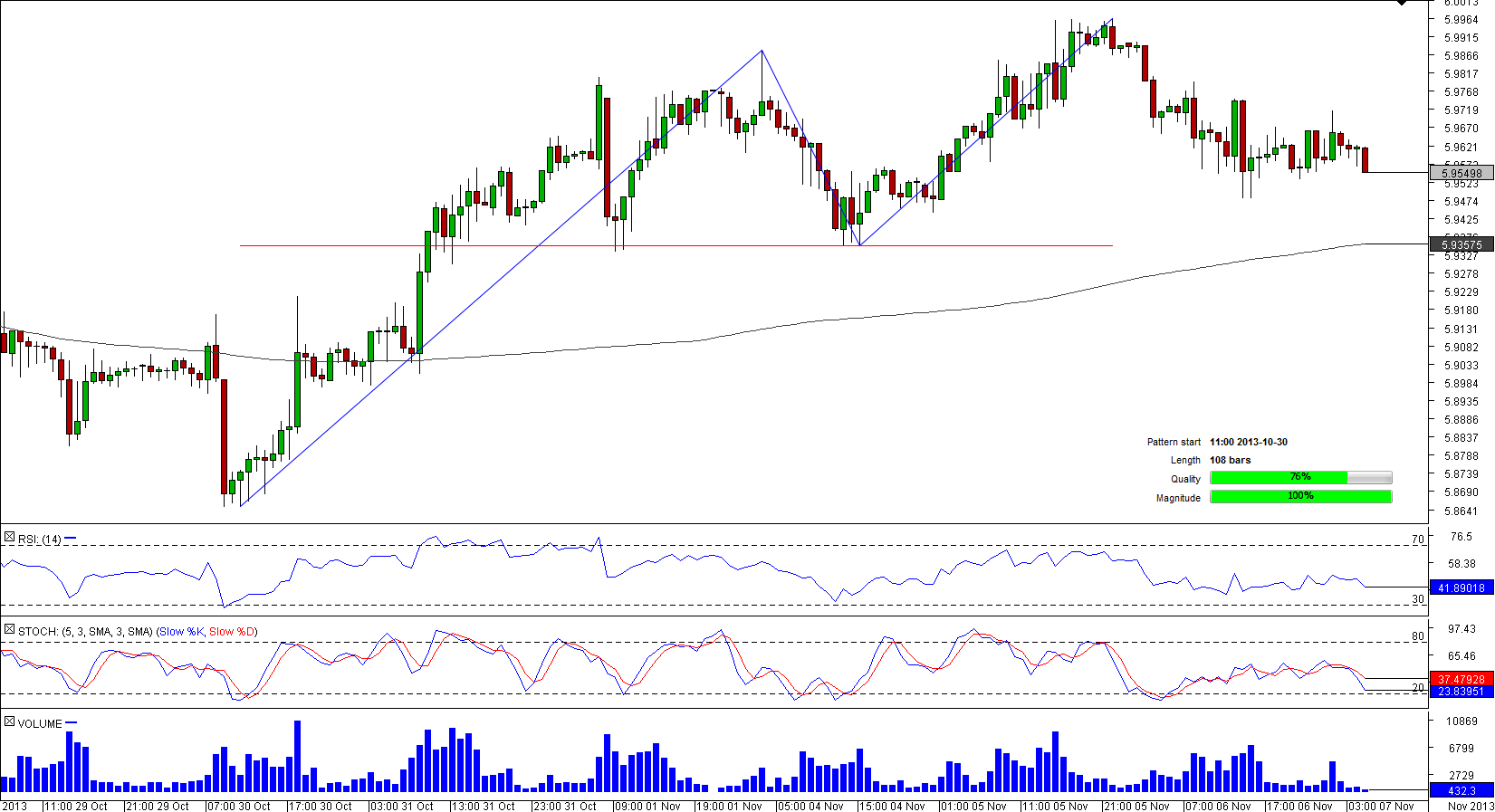Click the VOLUME blue legend marker
This screenshot has height=812, width=1495.
click(x=72, y=723)
